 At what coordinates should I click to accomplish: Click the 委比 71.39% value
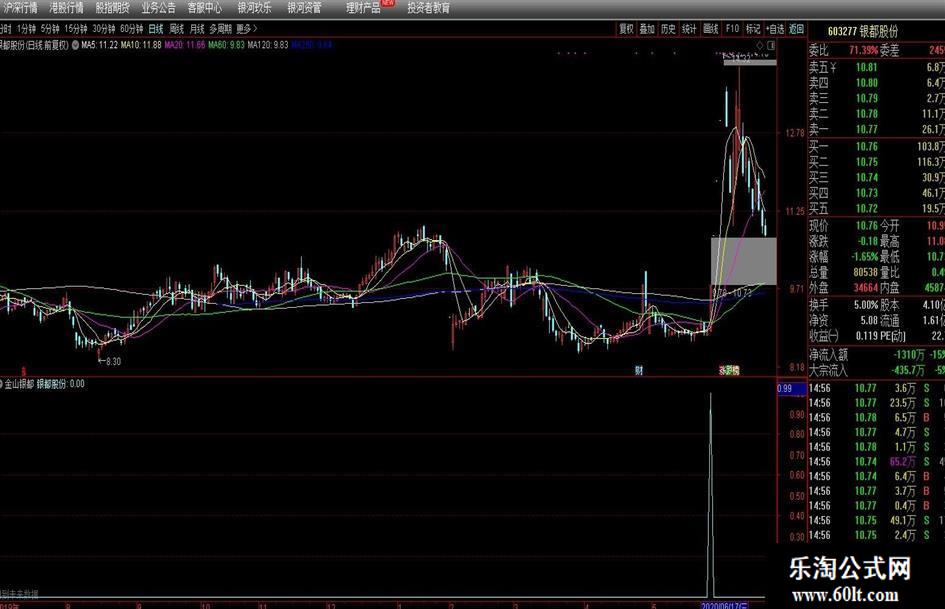(863, 50)
